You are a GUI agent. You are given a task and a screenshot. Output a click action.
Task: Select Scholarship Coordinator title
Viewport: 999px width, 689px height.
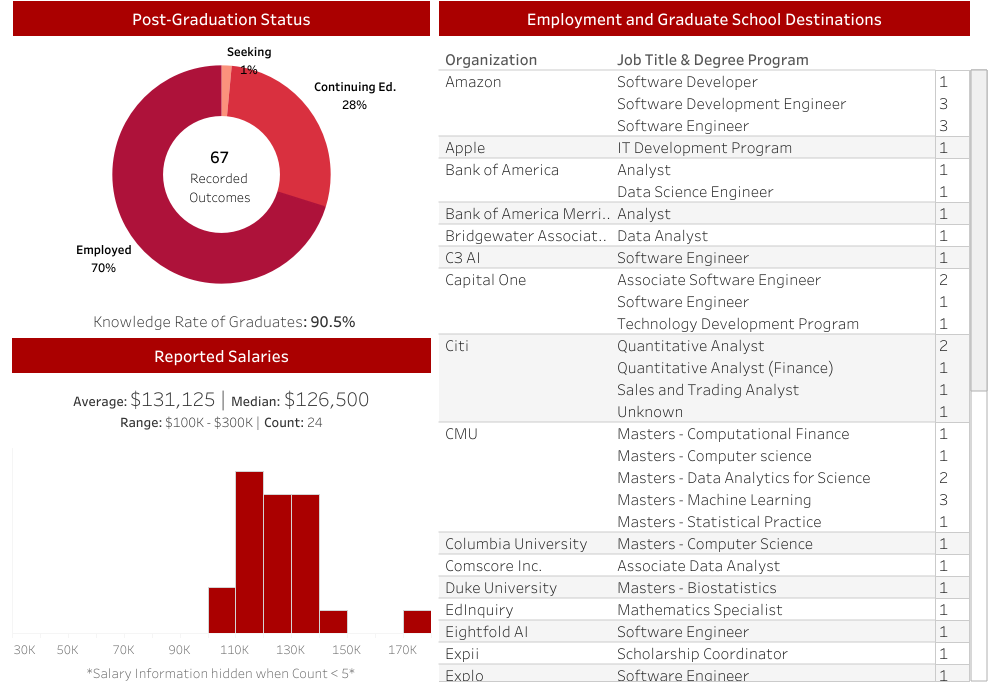(x=701, y=654)
